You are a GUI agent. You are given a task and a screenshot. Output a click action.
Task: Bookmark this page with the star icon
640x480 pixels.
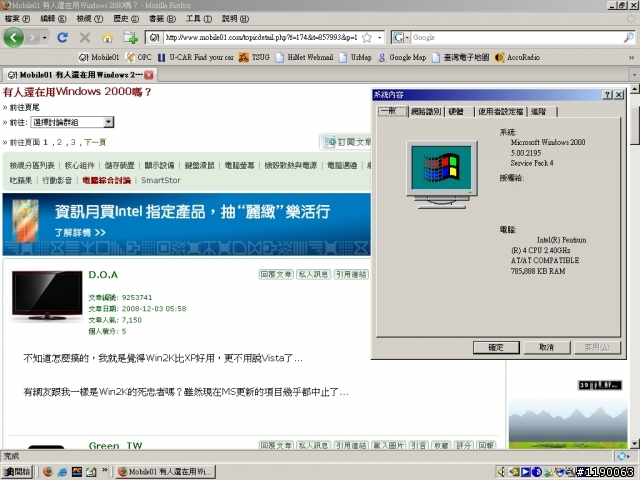click(x=367, y=38)
